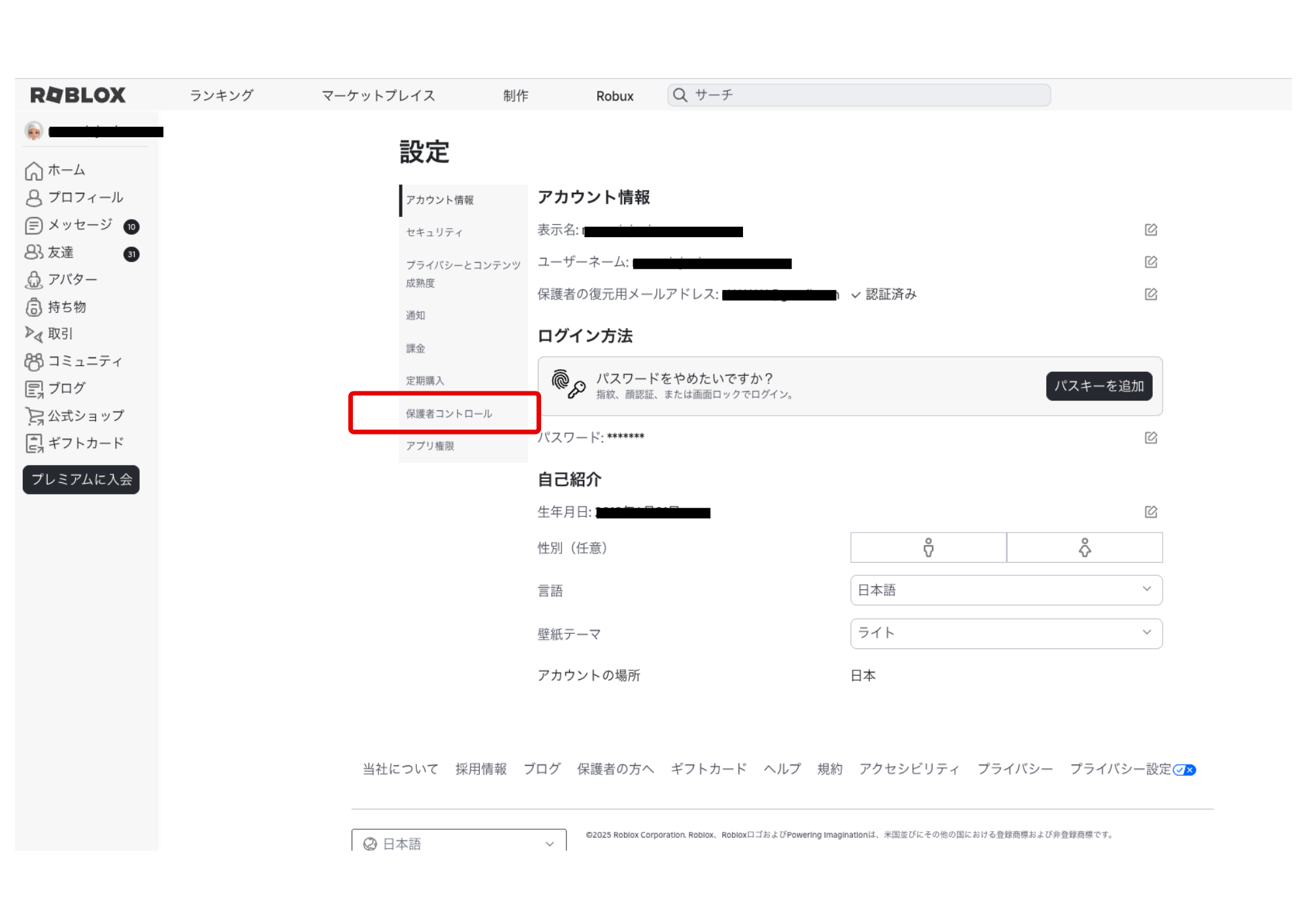Viewport: 1307px width, 924px height.
Task: Click the パスキーを追加 button
Action: pyautogui.click(x=1099, y=386)
